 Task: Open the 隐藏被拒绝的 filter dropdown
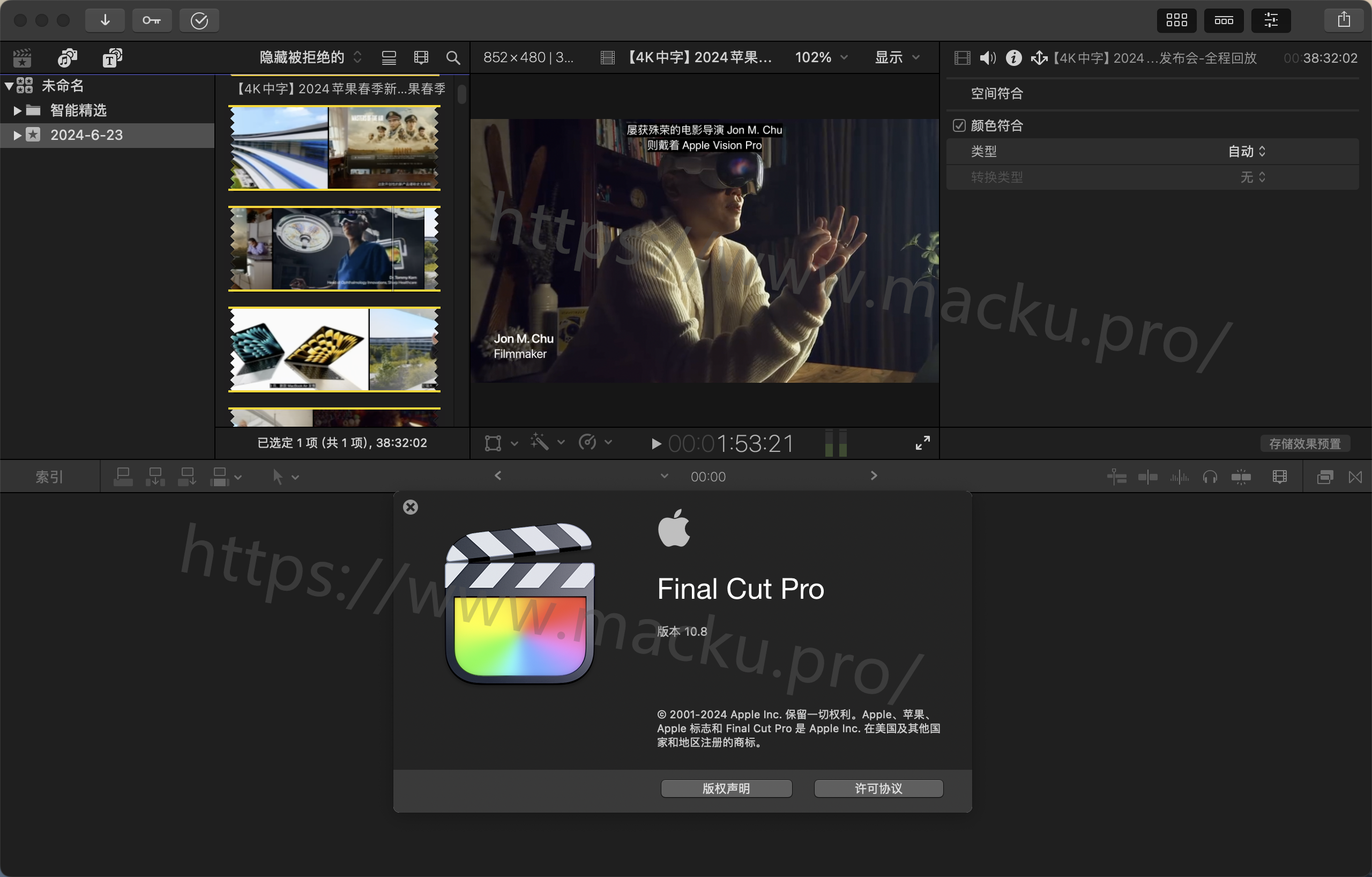(310, 57)
